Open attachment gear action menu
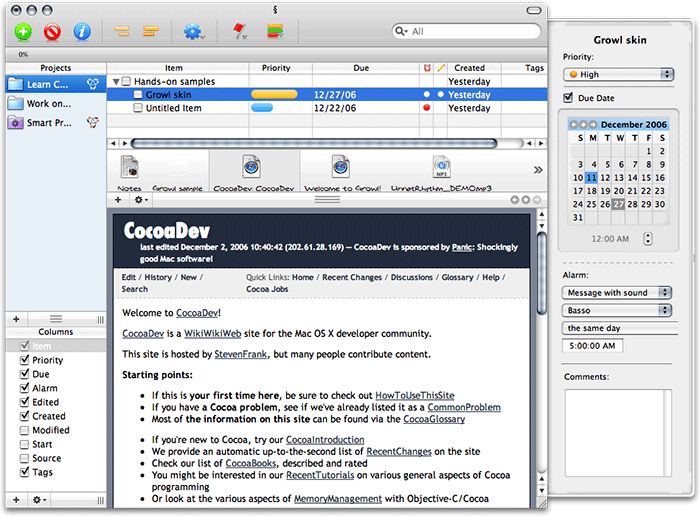 (x=141, y=200)
